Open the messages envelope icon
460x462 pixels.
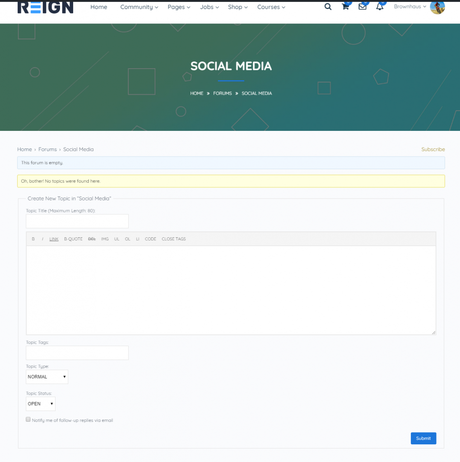(x=363, y=7)
